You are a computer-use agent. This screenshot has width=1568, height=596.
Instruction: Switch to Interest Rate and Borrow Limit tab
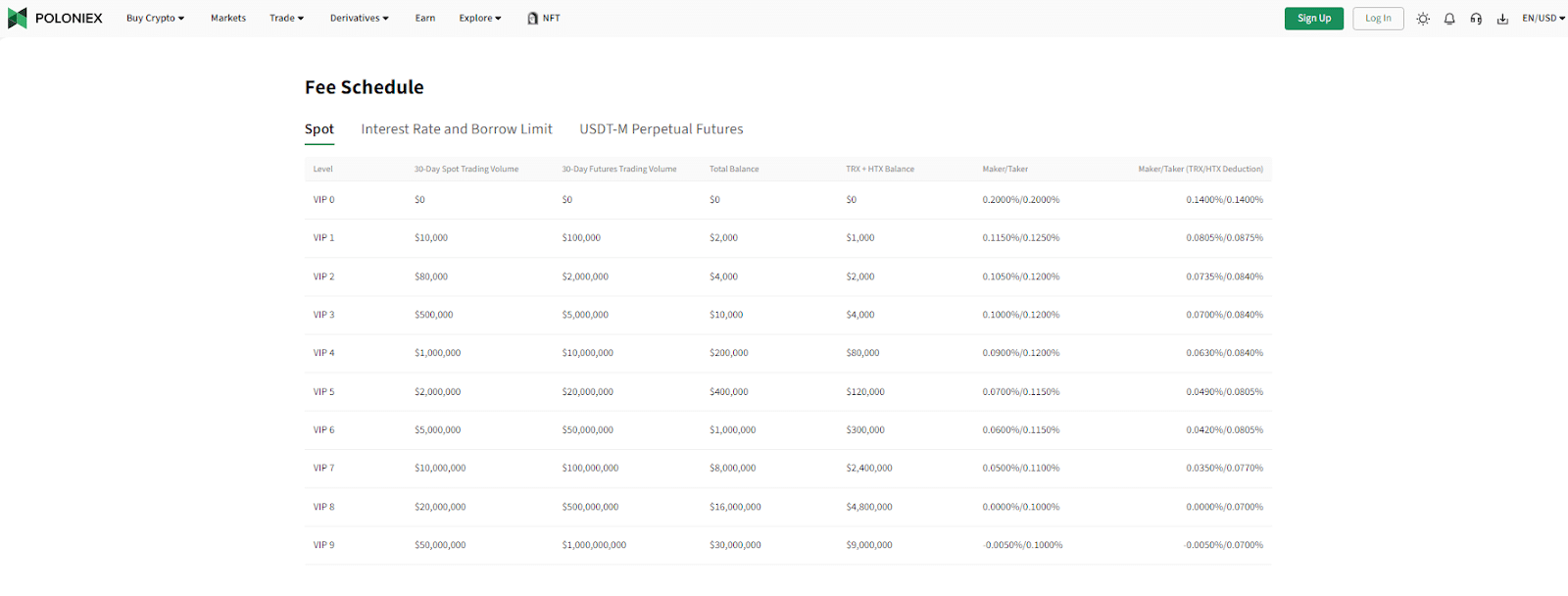tap(457, 129)
